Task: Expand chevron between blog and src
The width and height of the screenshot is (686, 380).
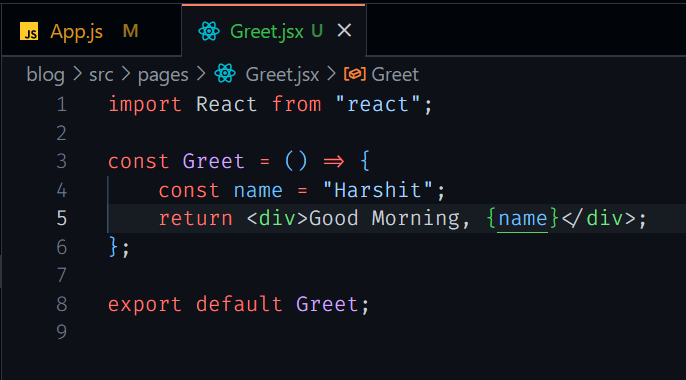Action: tap(77, 74)
